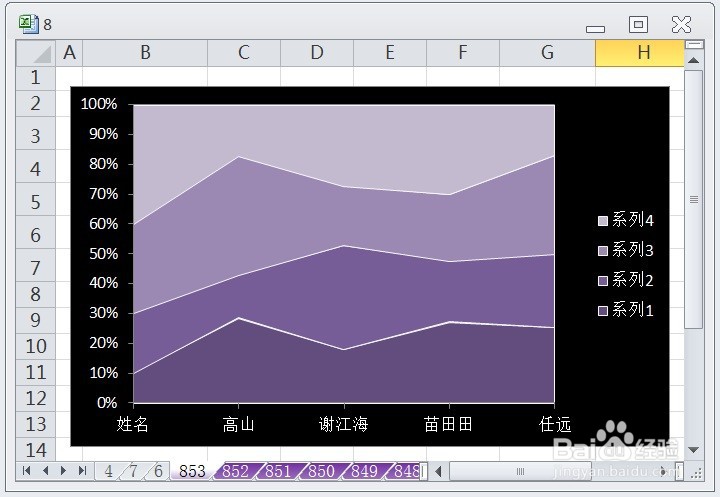Click the vertical scrollbar thumb

tap(694, 199)
